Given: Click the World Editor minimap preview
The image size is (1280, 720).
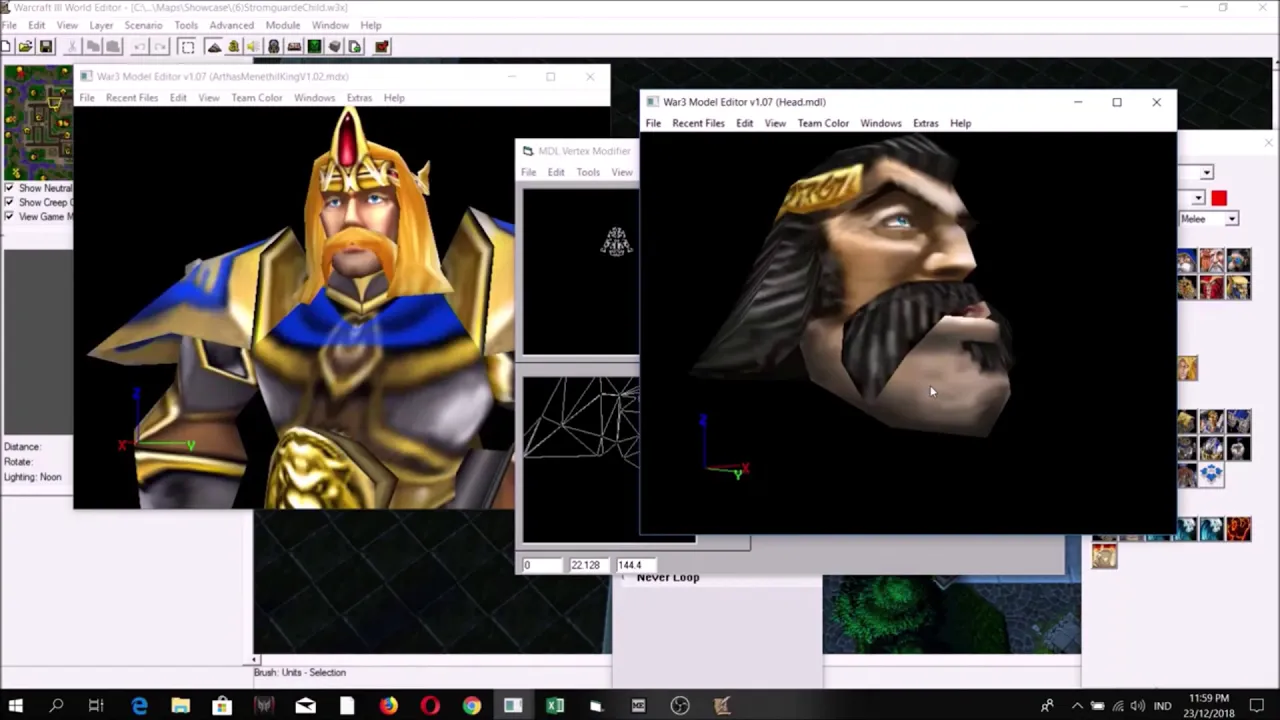Looking at the screenshot, I should point(37,122).
